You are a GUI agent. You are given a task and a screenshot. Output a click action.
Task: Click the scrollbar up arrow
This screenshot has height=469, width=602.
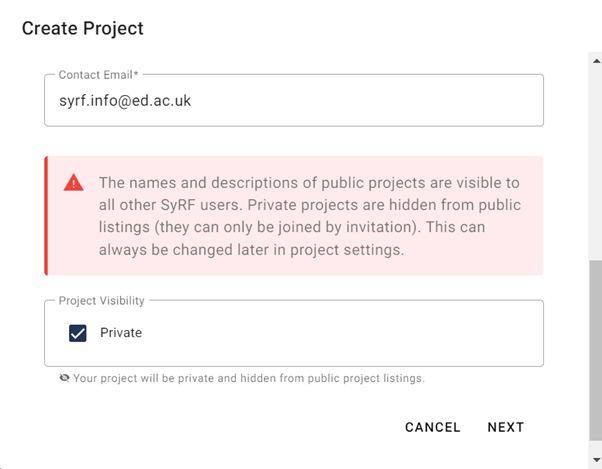(595, 59)
